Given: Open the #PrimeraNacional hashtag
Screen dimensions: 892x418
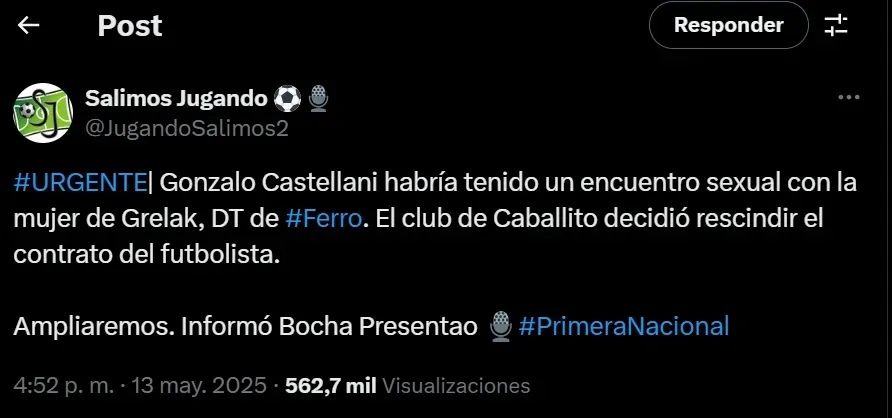Looking at the screenshot, I should point(624,326).
